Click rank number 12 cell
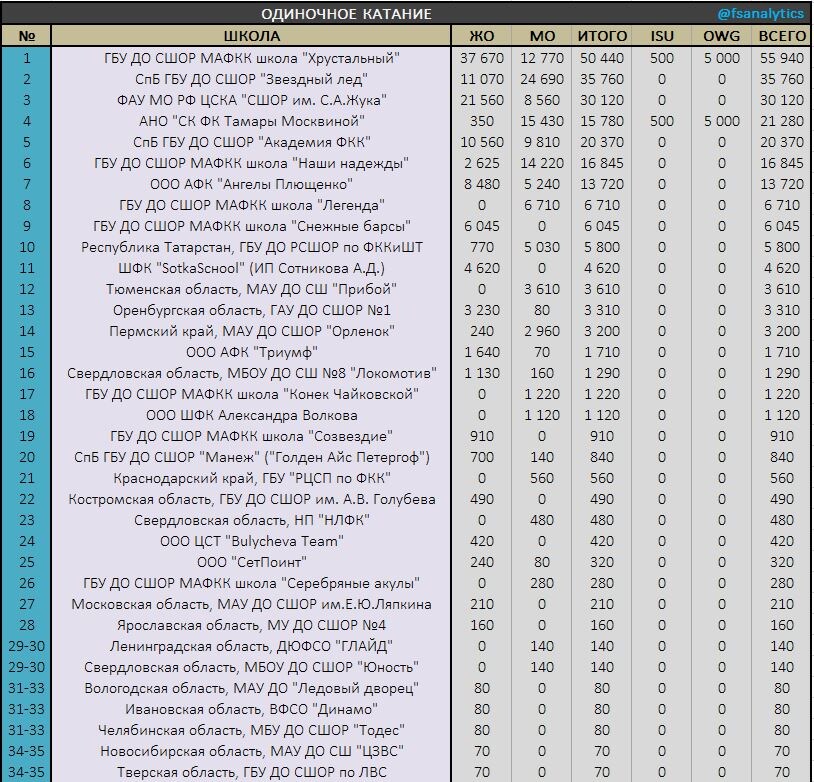Viewport: 814px width, 782px height. pyautogui.click(x=26, y=289)
